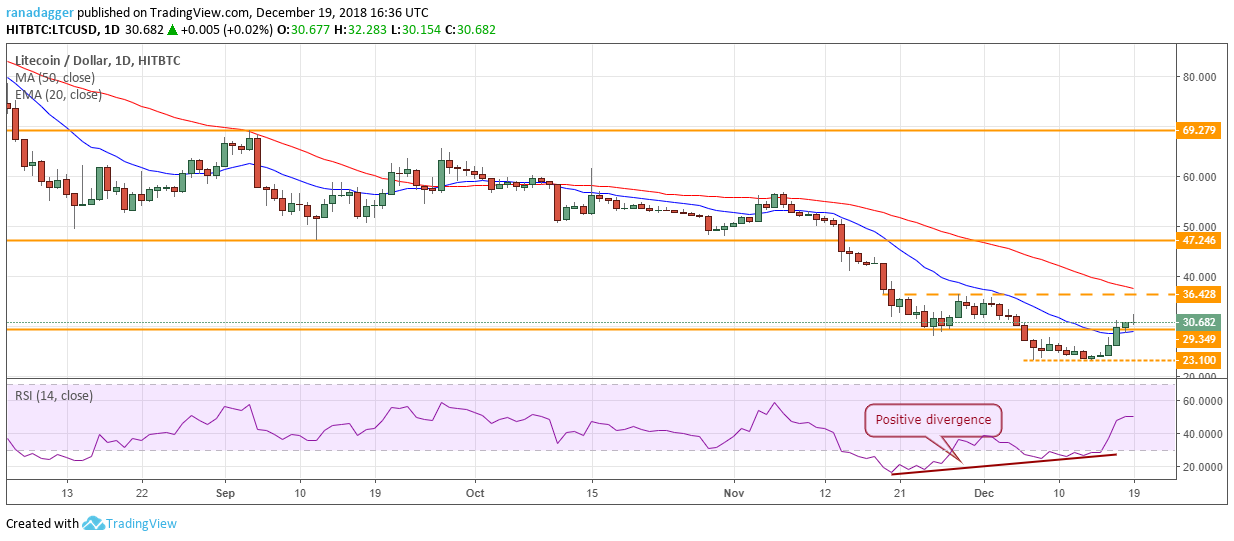The width and height of the screenshot is (1234, 541).
Task: Click the 'Nov' date axis label
Action: click(x=734, y=493)
